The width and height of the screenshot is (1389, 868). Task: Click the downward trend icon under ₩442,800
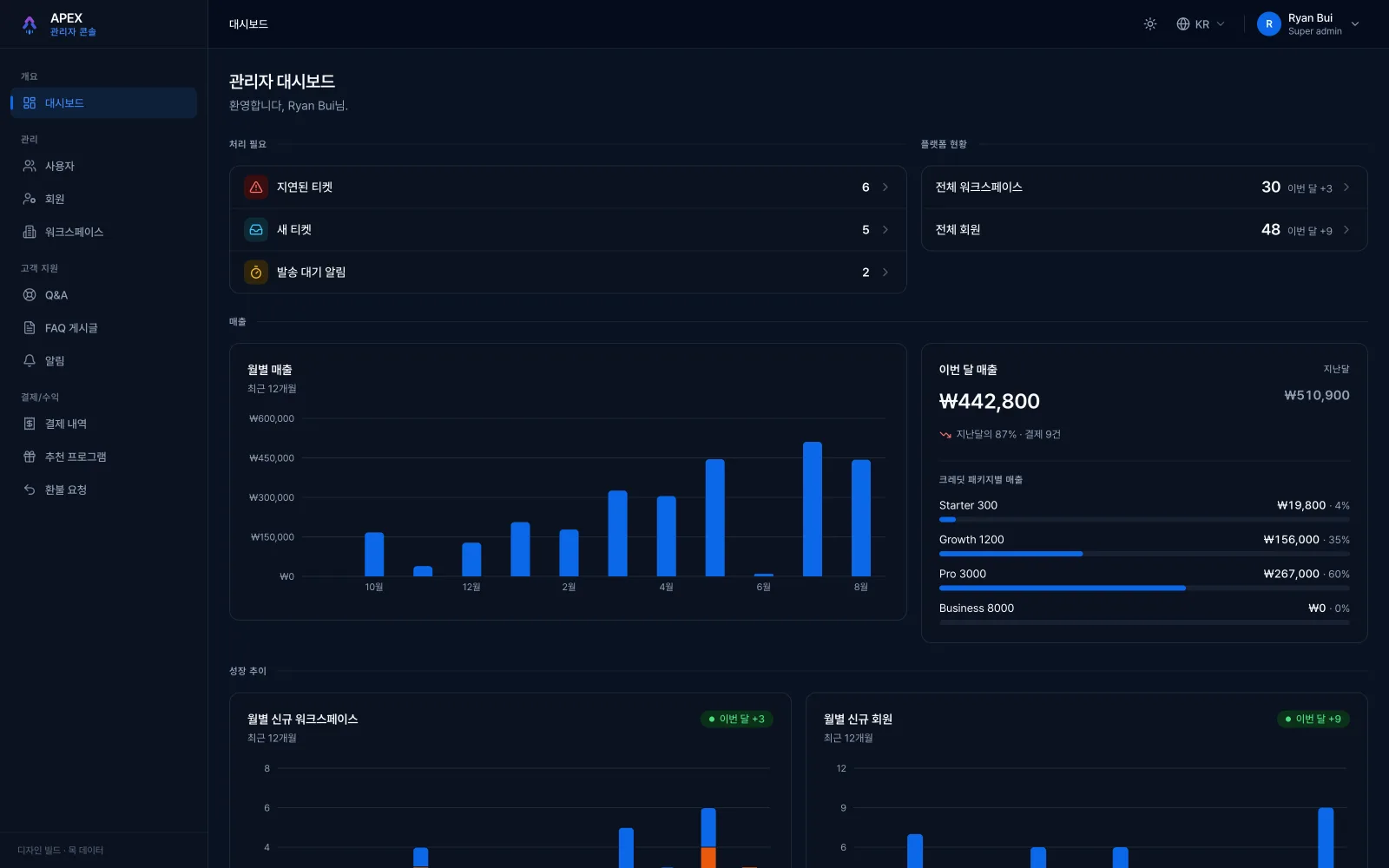coord(945,435)
